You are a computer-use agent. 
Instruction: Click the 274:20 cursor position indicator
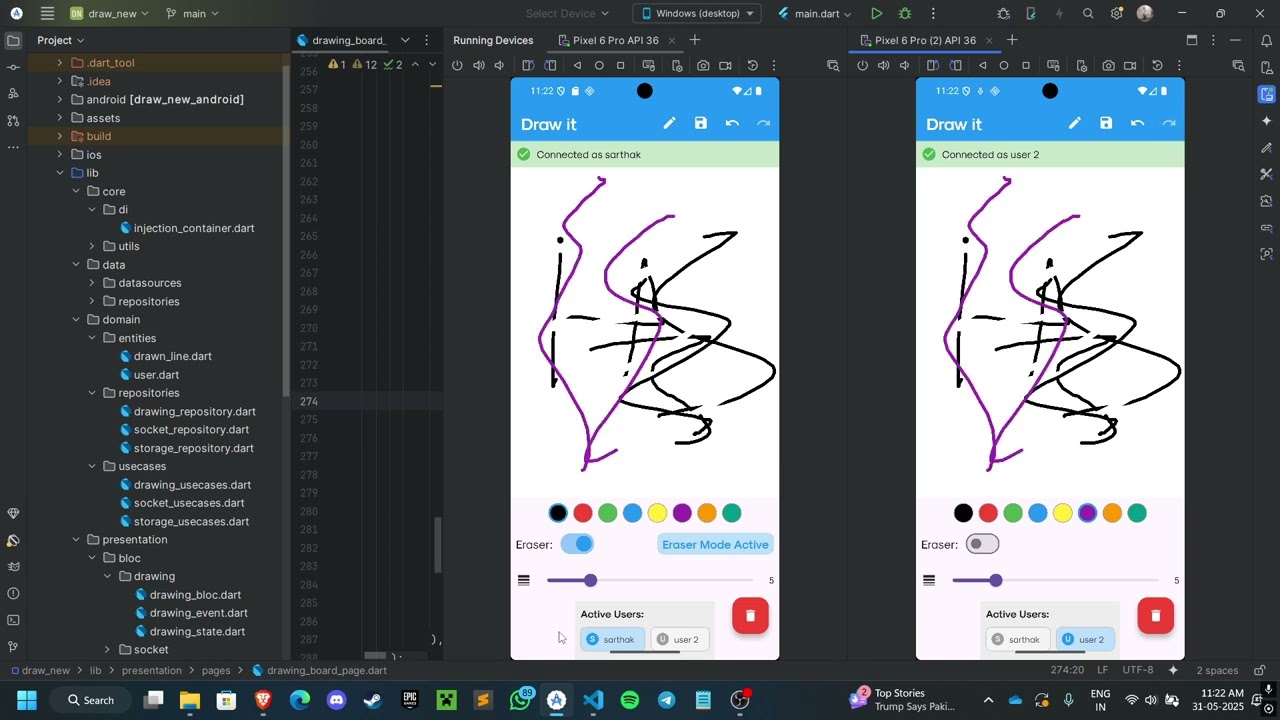pos(1067,671)
